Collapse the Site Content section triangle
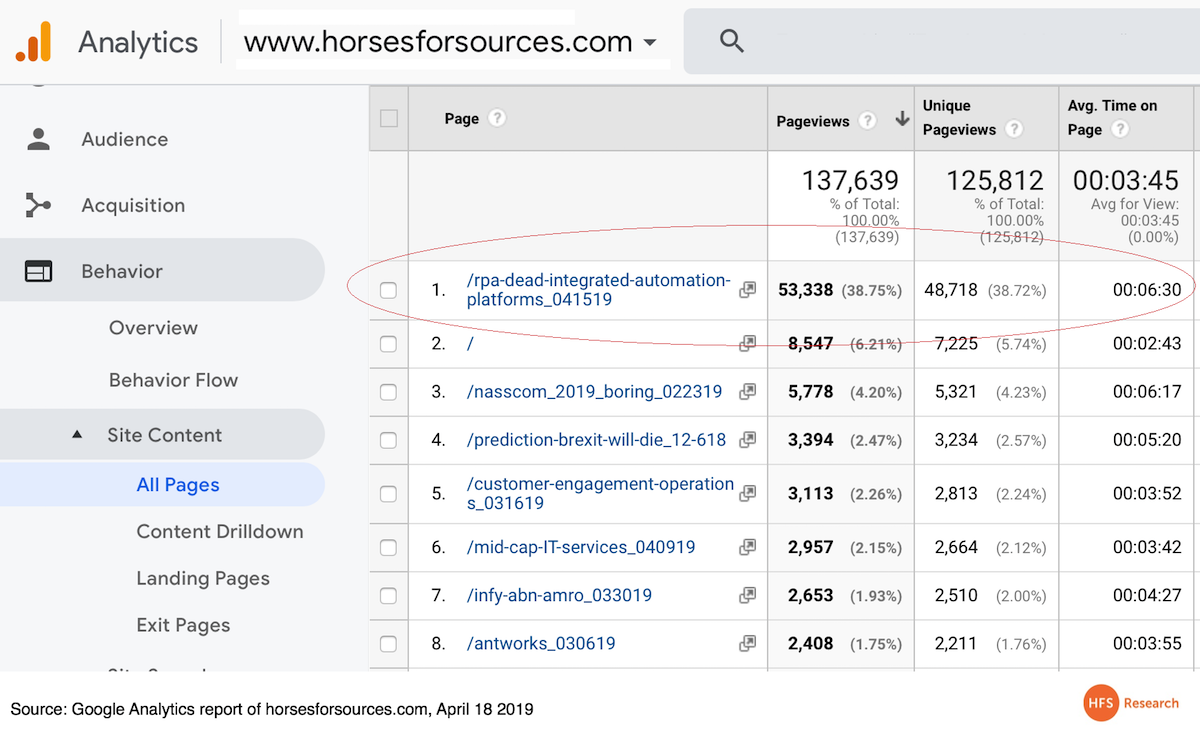 [x=77, y=435]
